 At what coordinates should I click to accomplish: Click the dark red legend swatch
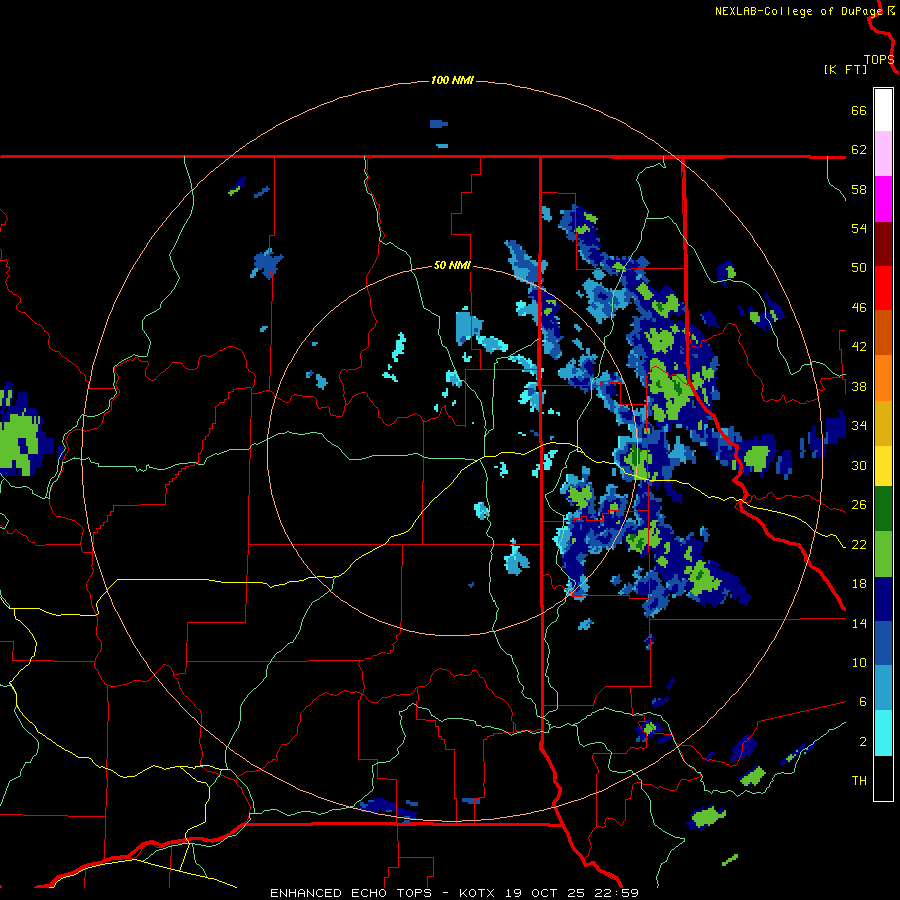click(x=883, y=243)
